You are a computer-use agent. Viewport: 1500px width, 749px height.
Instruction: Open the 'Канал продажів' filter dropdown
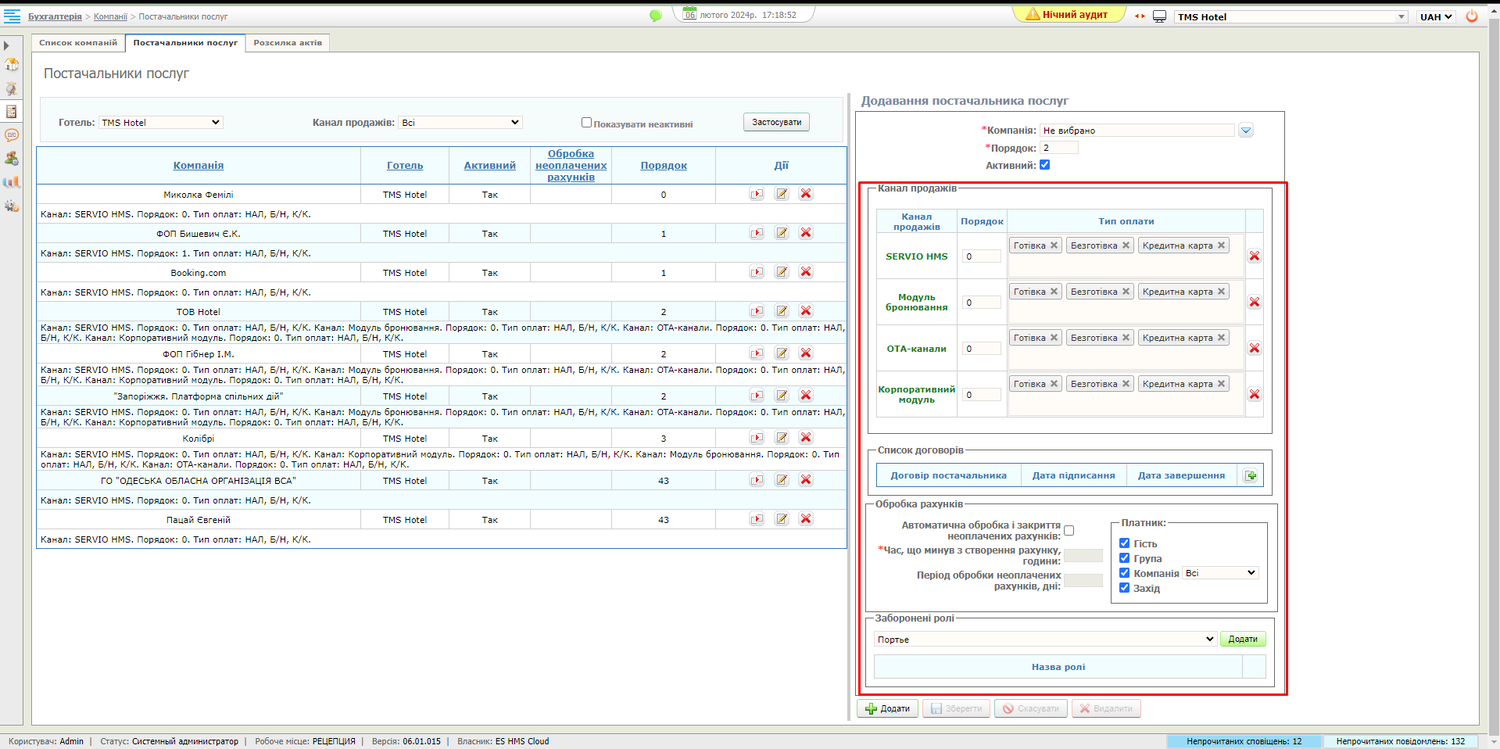[x=459, y=122]
